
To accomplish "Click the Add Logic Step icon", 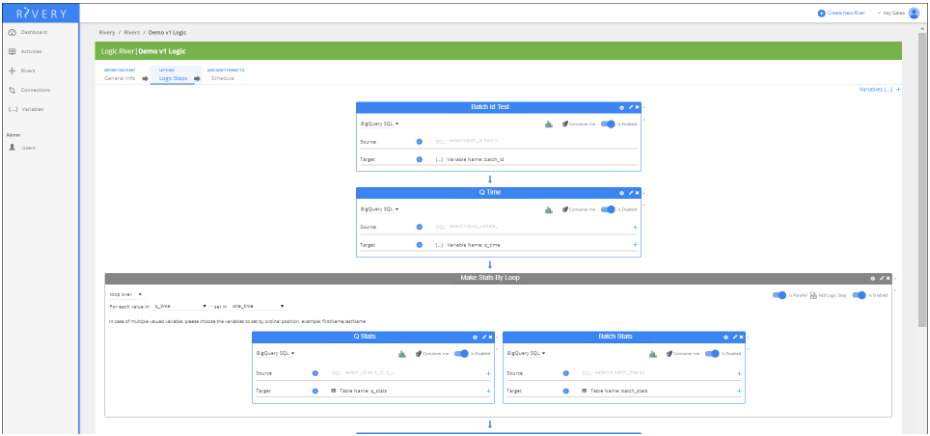I will (x=813, y=294).
